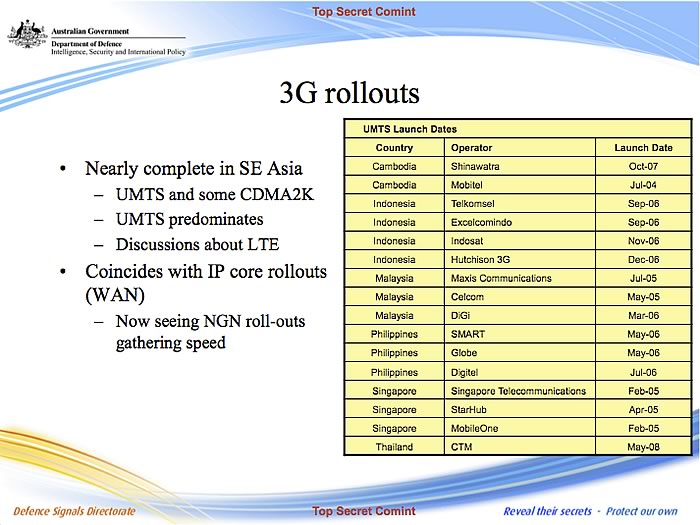Viewport: 700px width, 525px height.
Task: Click the 'Jul-05' launch date cell
Action: (643, 279)
